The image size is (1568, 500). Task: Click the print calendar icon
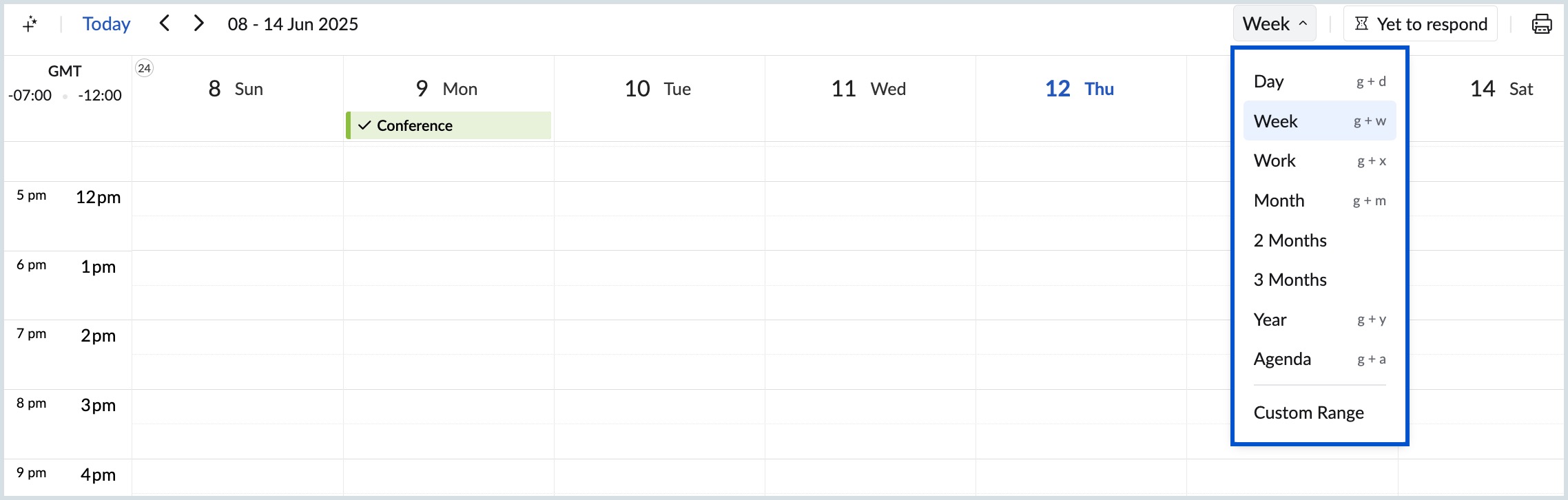point(1542,24)
